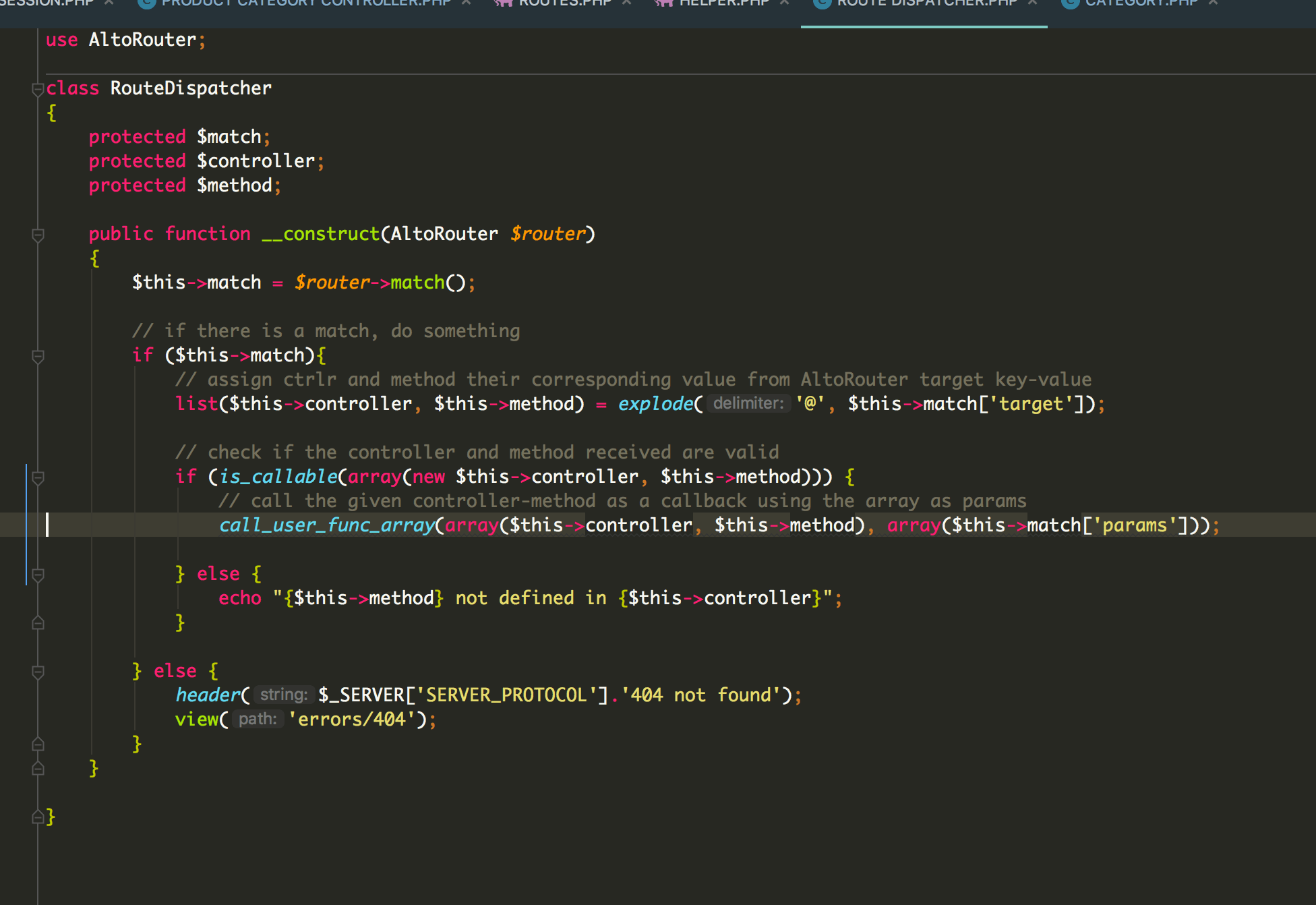Viewport: 1316px width, 905px height.
Task: Click the 'target' array key string
Action: 1031,404
